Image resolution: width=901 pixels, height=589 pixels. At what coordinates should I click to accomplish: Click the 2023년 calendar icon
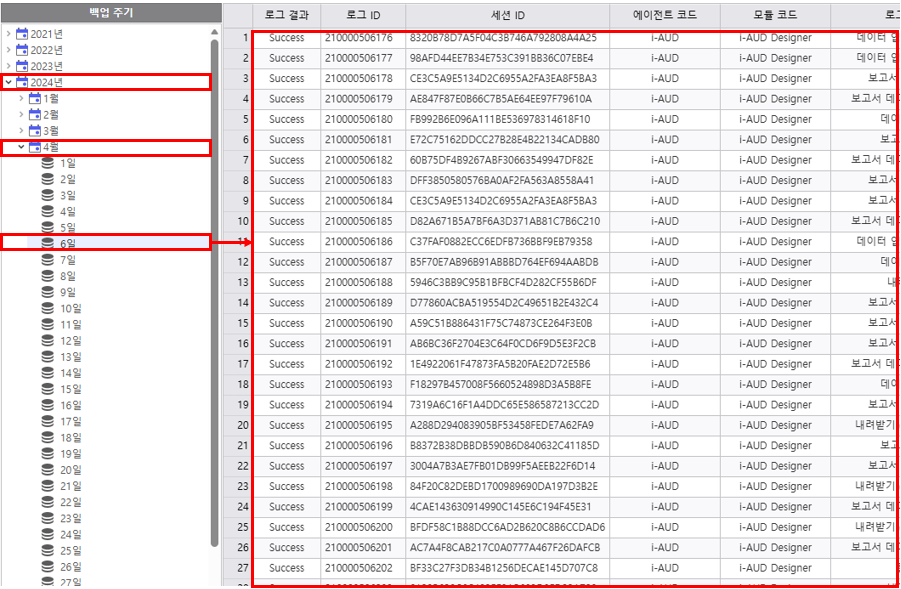point(22,66)
